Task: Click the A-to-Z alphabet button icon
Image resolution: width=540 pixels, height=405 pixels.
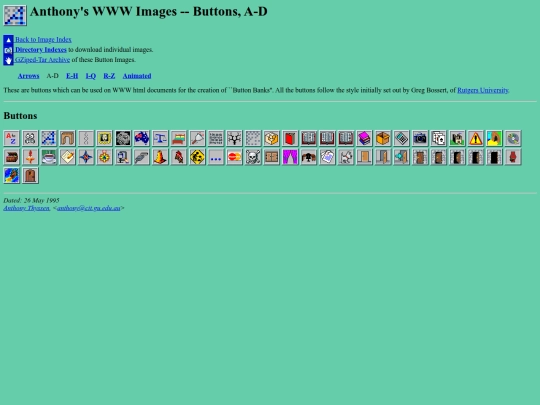Action: [x=12, y=138]
